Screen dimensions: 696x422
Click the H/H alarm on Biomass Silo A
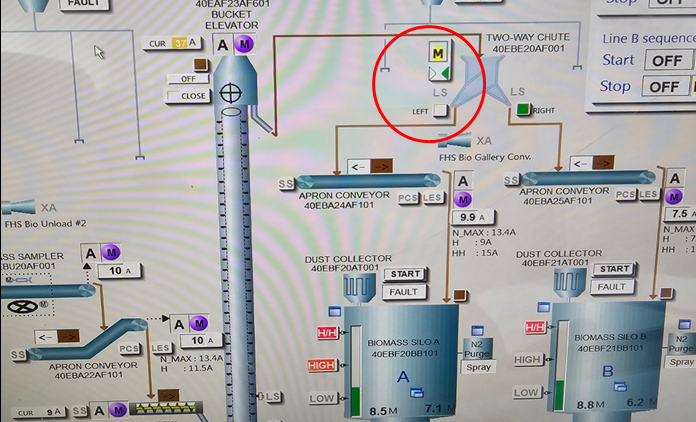click(x=326, y=331)
